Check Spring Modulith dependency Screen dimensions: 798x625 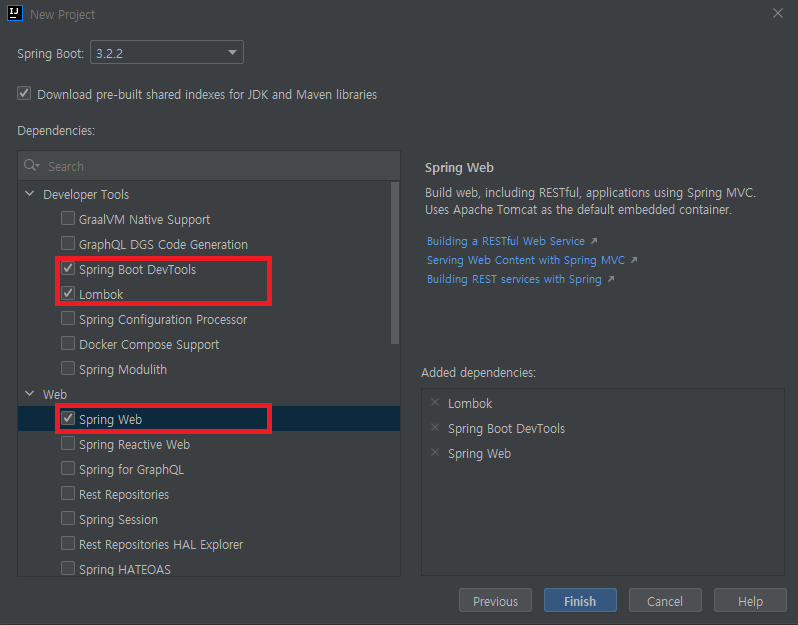tap(68, 368)
